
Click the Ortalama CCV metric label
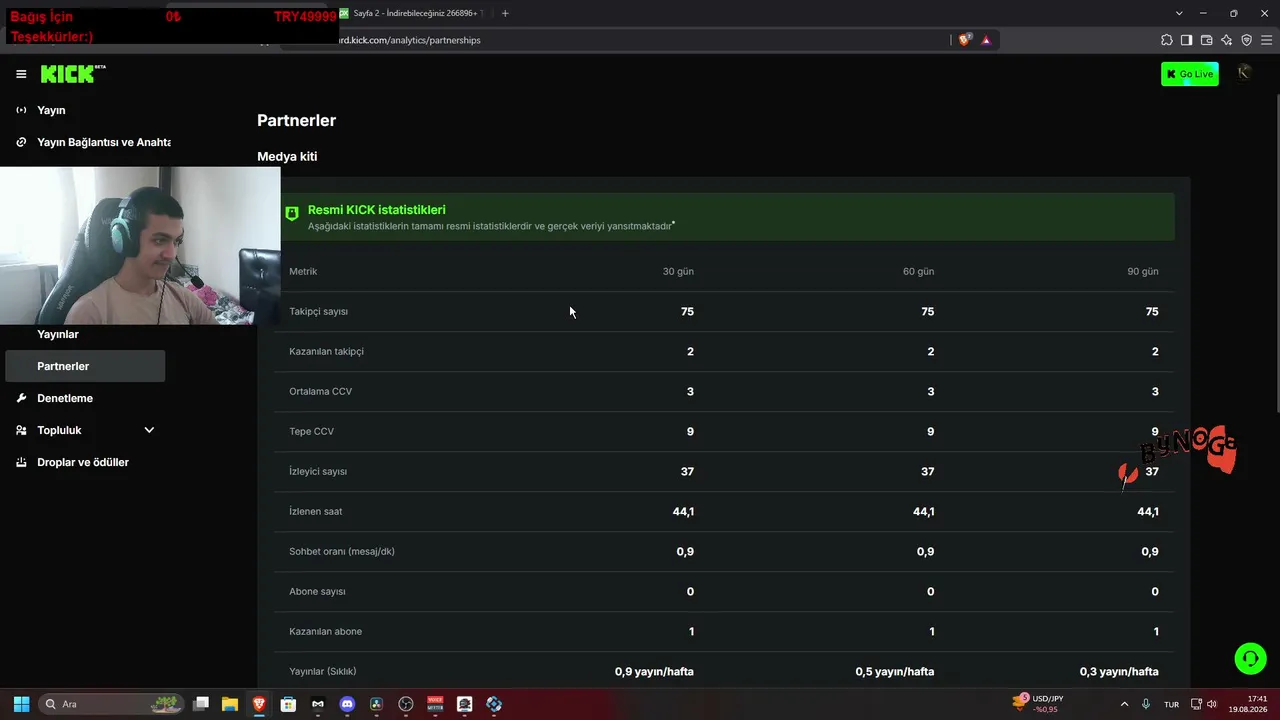tap(321, 391)
